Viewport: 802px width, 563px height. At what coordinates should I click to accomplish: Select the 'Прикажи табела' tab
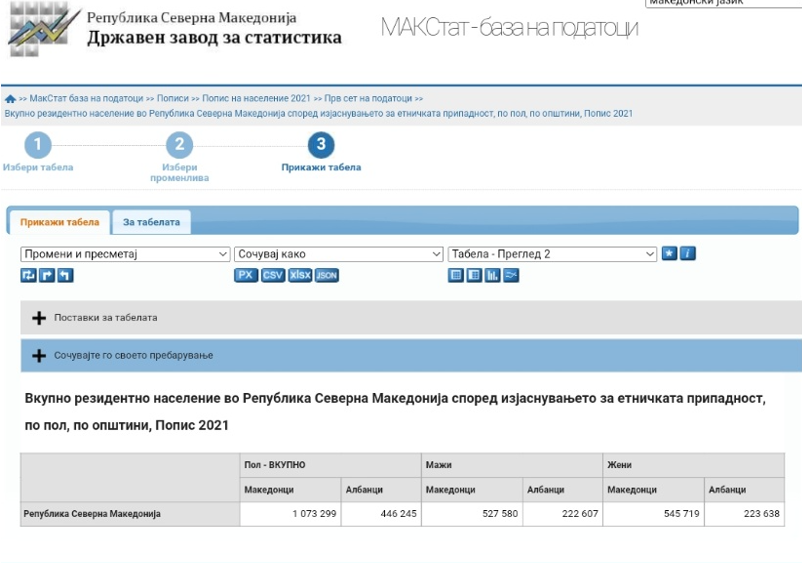pyautogui.click(x=60, y=222)
